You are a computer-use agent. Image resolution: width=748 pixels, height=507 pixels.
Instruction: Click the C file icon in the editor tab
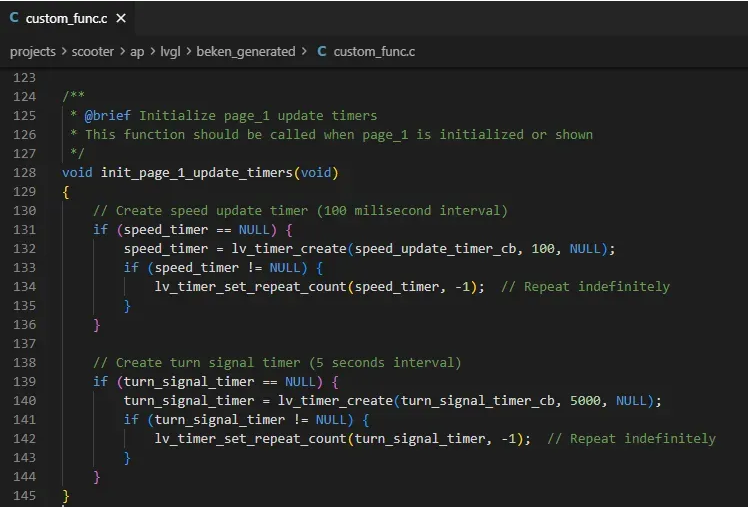click(14, 19)
